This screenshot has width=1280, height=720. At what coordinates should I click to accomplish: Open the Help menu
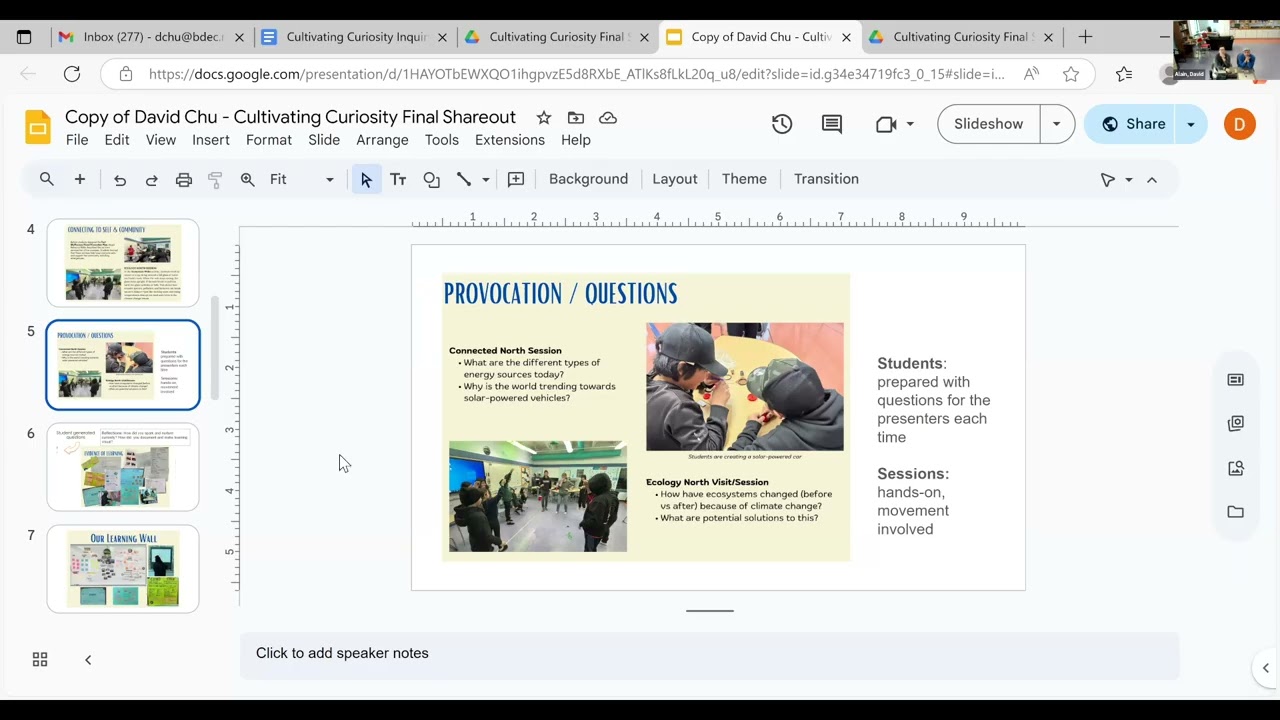tap(576, 140)
